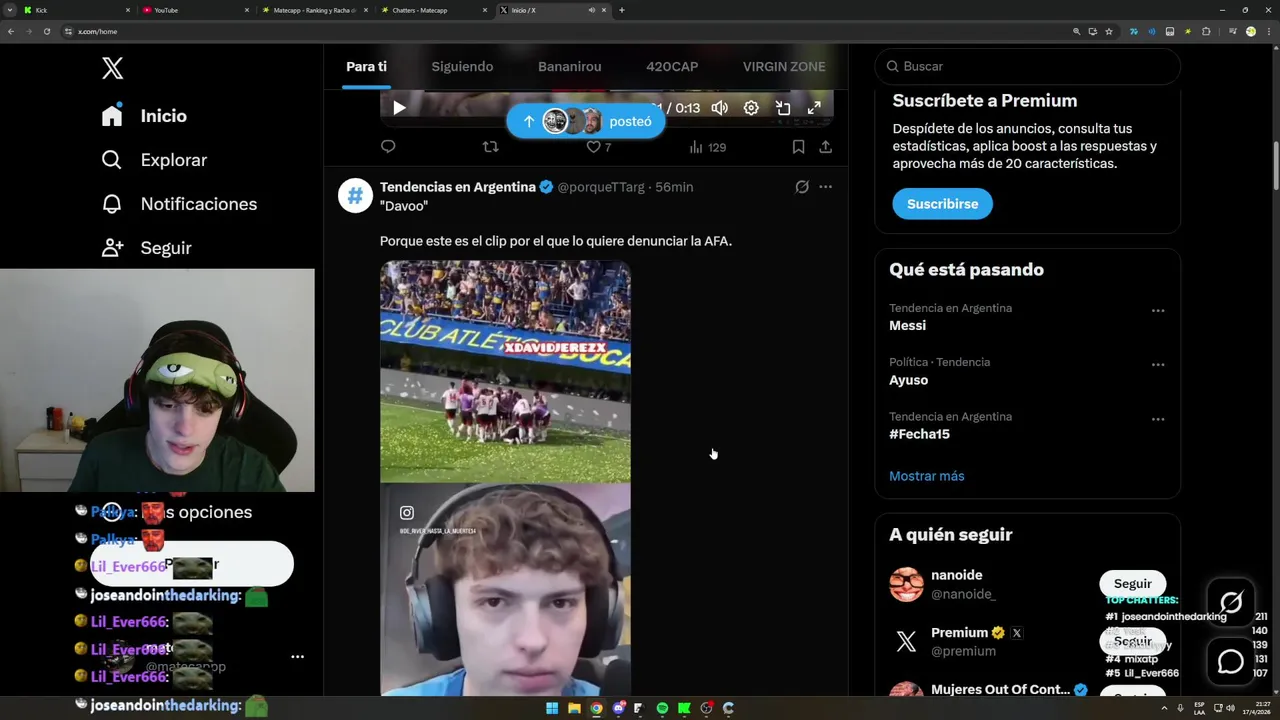Image resolution: width=1280 pixels, height=720 pixels.
Task: Click the X logo in sidebar
Action: click(x=112, y=68)
